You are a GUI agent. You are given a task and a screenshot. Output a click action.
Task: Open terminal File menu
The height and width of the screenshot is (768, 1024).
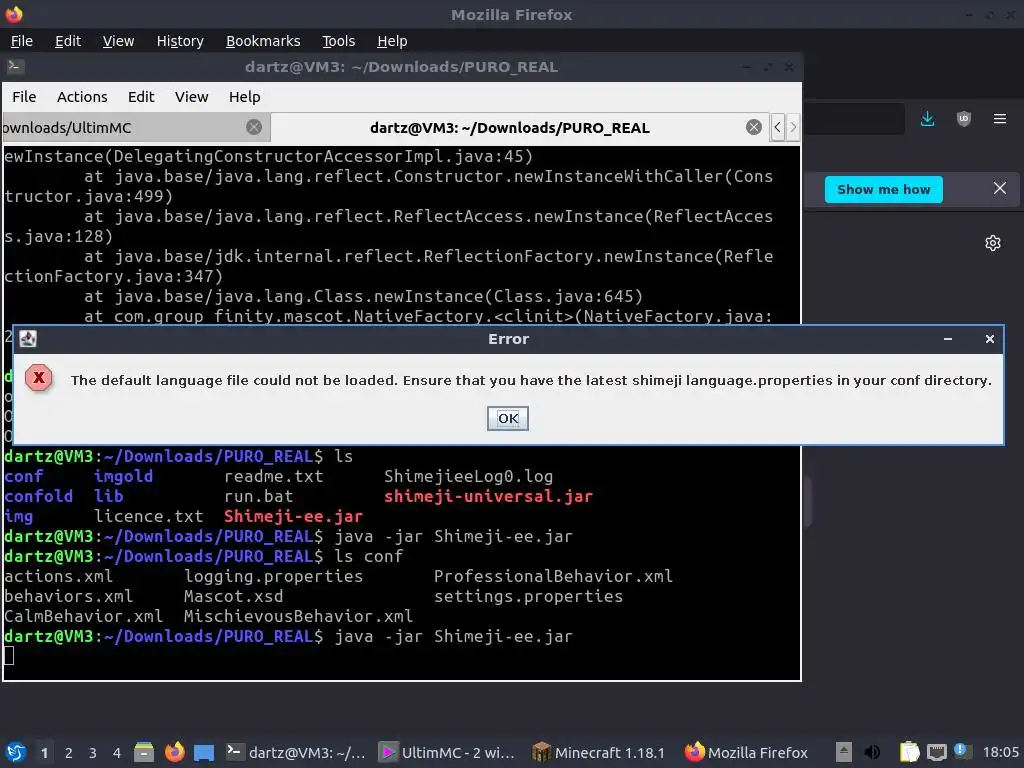[x=24, y=97]
